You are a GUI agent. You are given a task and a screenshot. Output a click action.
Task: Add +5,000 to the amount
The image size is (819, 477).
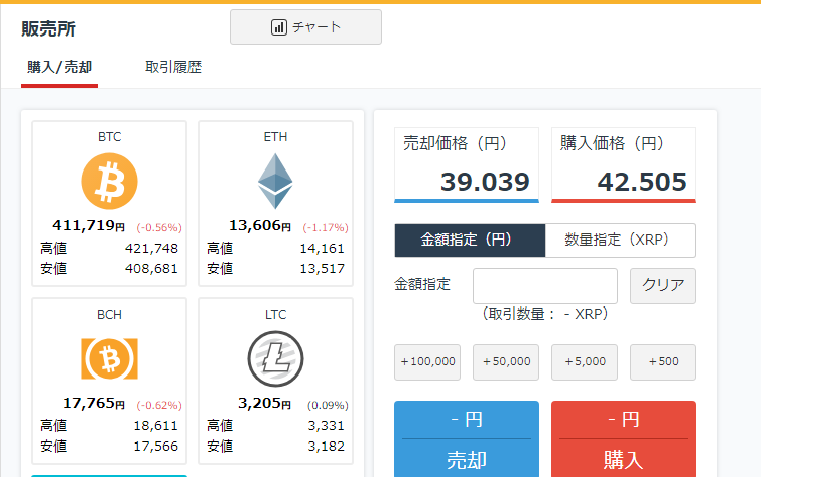[584, 362]
